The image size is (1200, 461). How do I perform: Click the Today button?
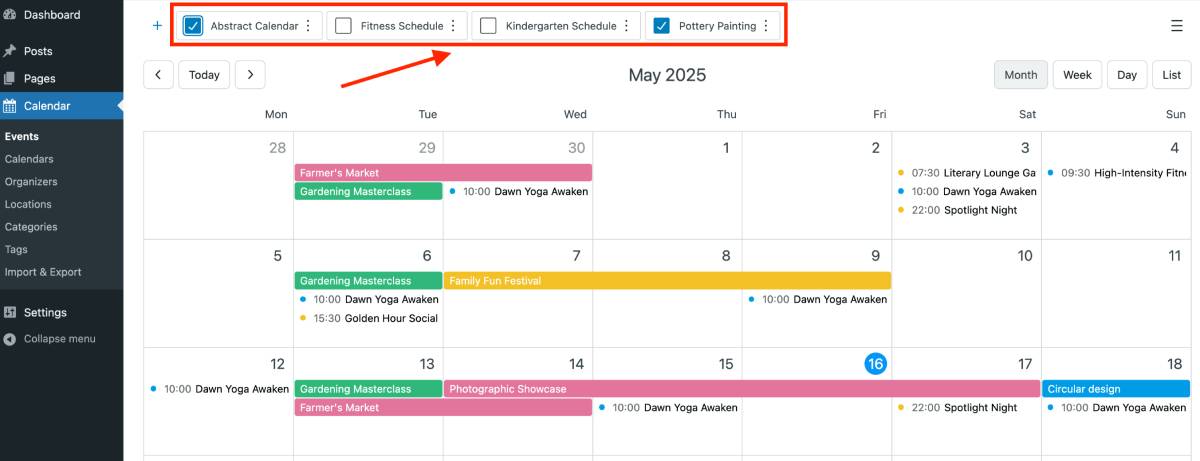(204, 75)
